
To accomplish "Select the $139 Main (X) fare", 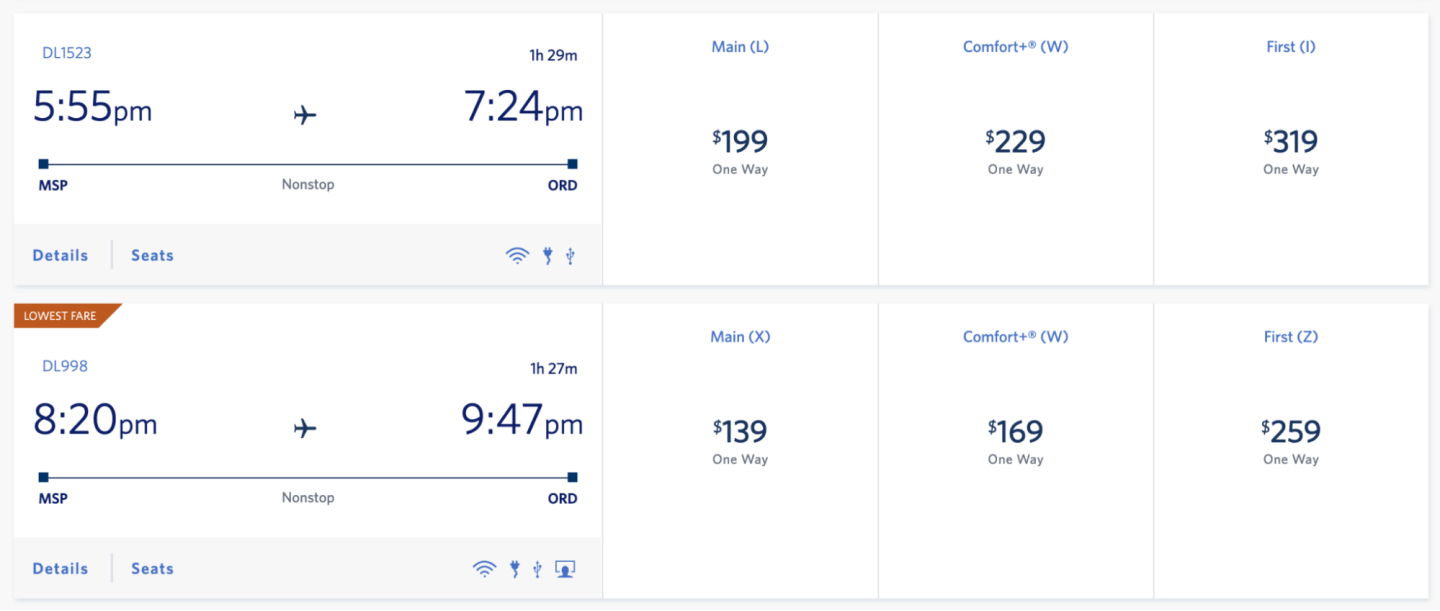I will point(740,438).
